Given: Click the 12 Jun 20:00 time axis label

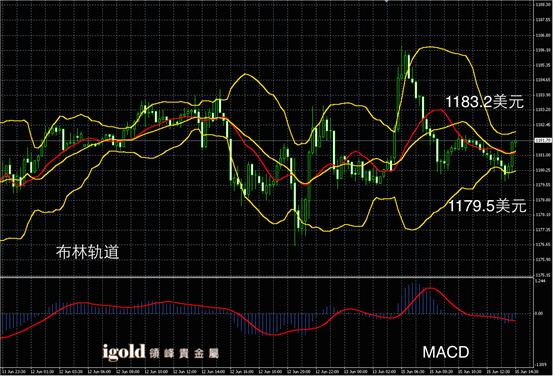Looking at the screenshot, I should pos(299,371).
